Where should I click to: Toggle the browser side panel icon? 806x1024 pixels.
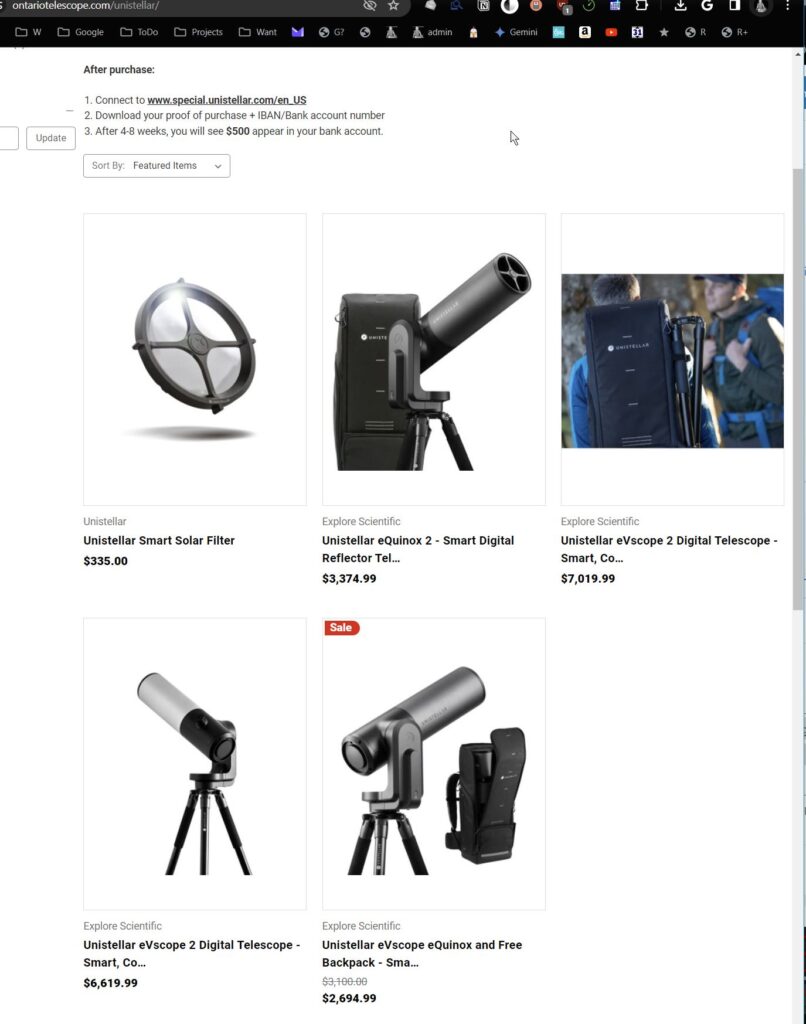click(734, 5)
